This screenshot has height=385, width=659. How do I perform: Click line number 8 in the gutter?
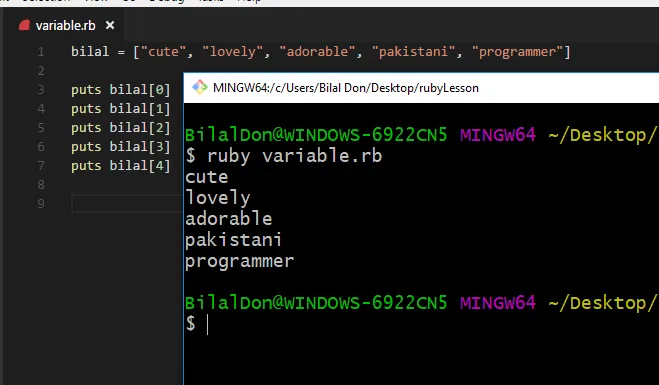pos(41,185)
